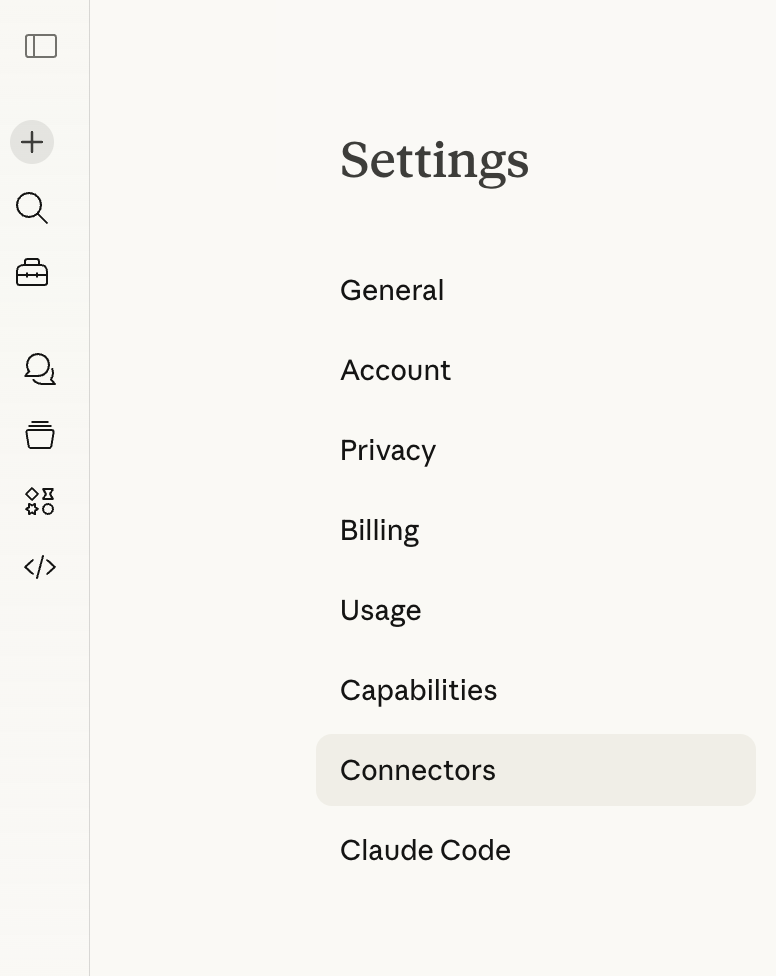Open the Chats speech bubbles icon
The image size is (776, 976).
[40, 369]
